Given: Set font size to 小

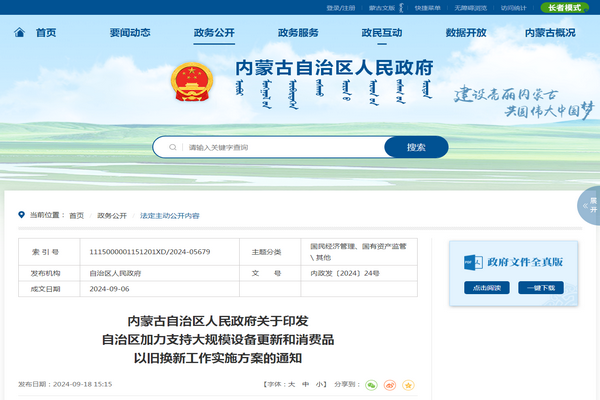Looking at the screenshot, I should 320,384.
